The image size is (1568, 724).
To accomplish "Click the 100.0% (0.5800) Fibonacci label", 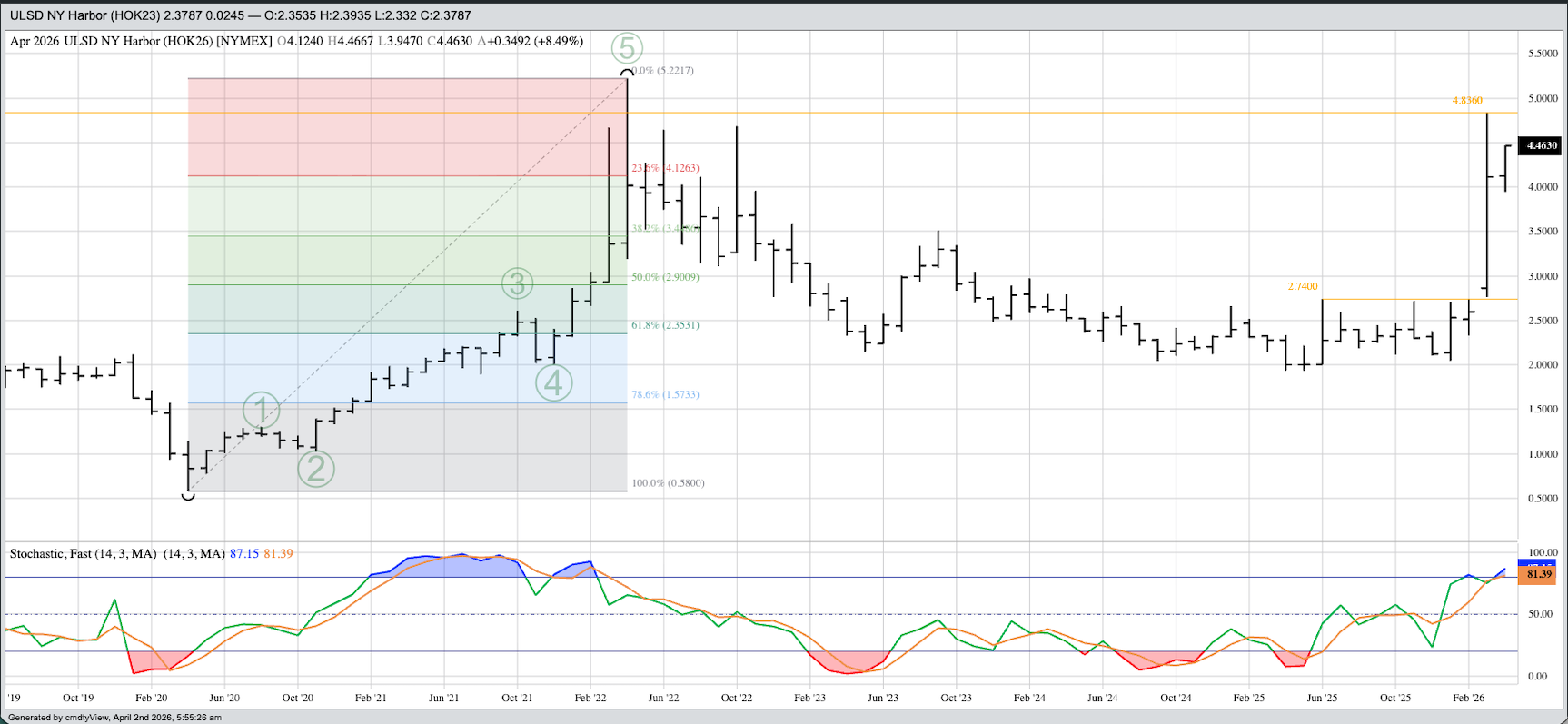I will click(668, 483).
